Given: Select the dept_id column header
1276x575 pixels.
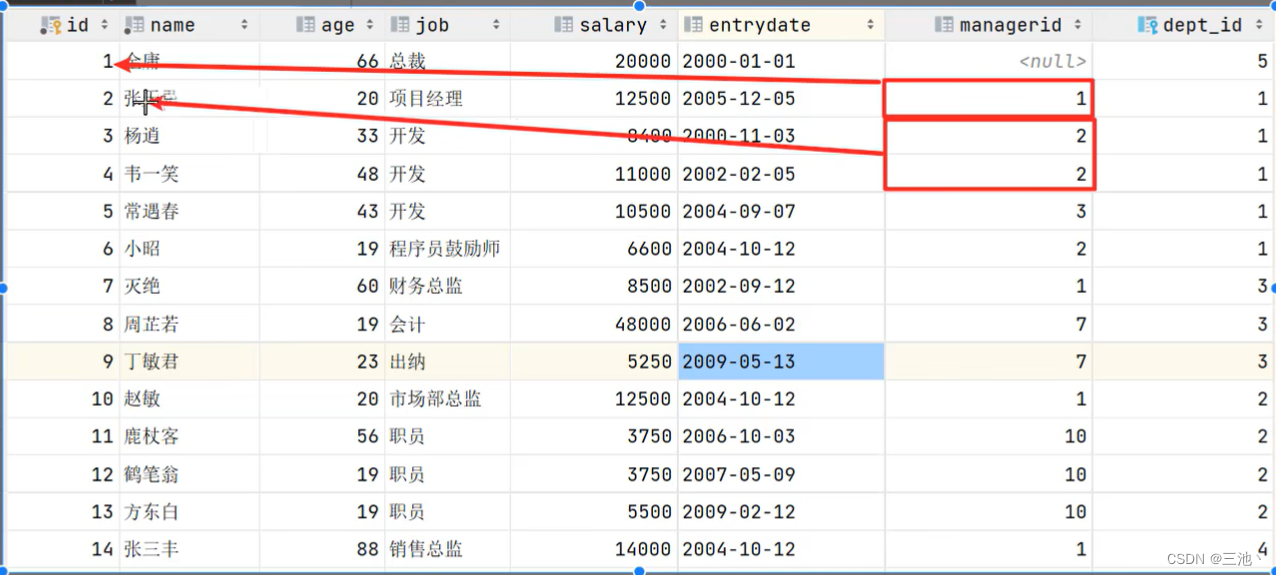Looking at the screenshot, I should (x=1184, y=25).
